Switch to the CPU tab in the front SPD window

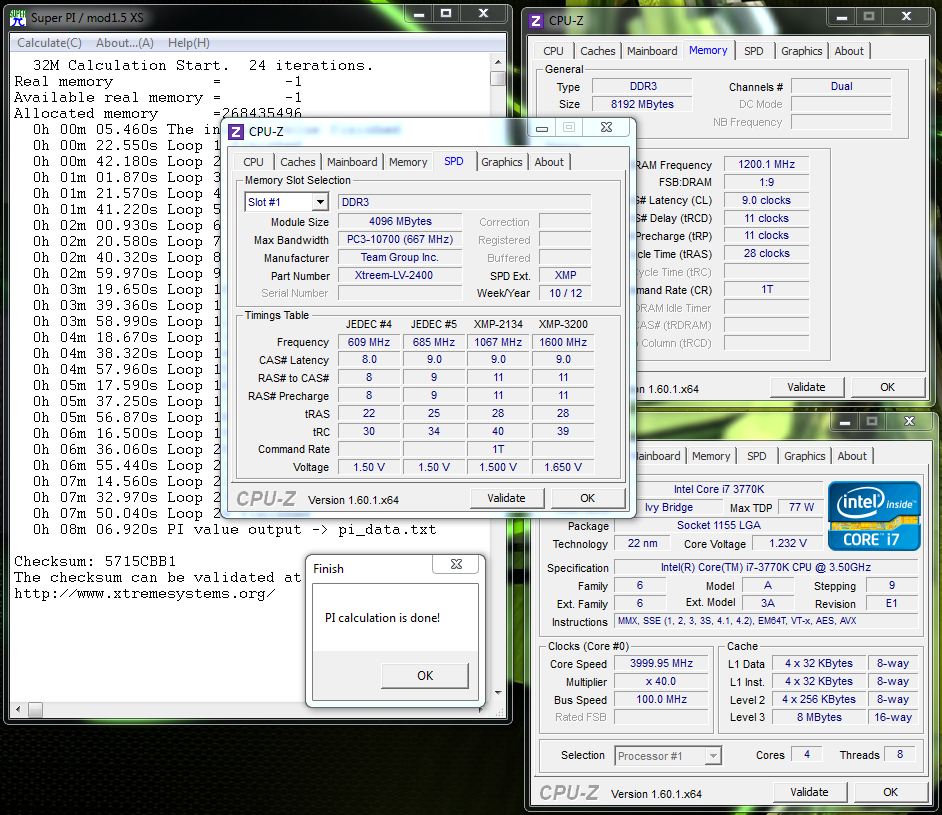253,162
